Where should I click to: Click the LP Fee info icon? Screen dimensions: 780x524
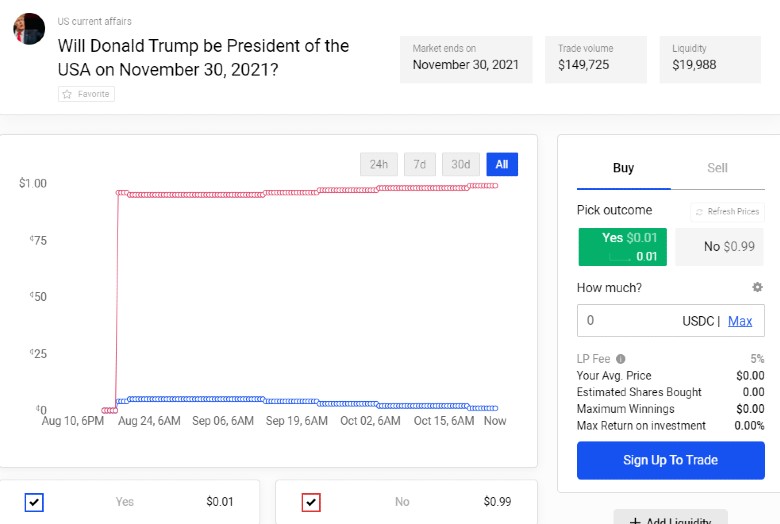[x=621, y=359]
